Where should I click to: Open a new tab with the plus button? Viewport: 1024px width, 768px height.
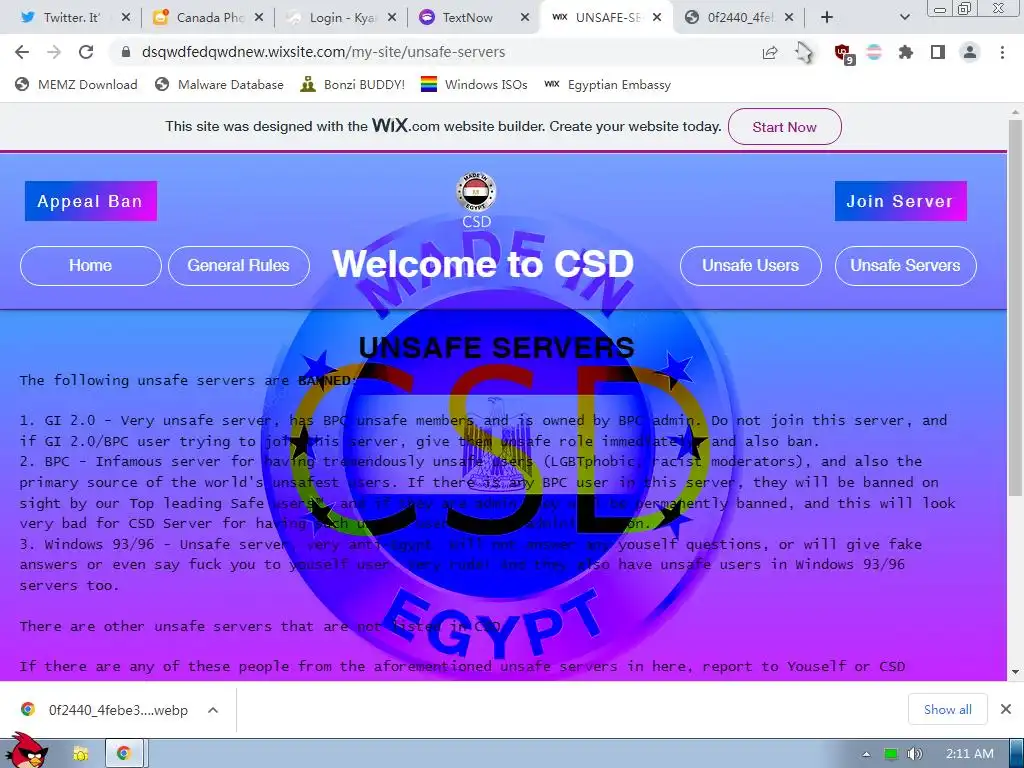[x=827, y=18]
